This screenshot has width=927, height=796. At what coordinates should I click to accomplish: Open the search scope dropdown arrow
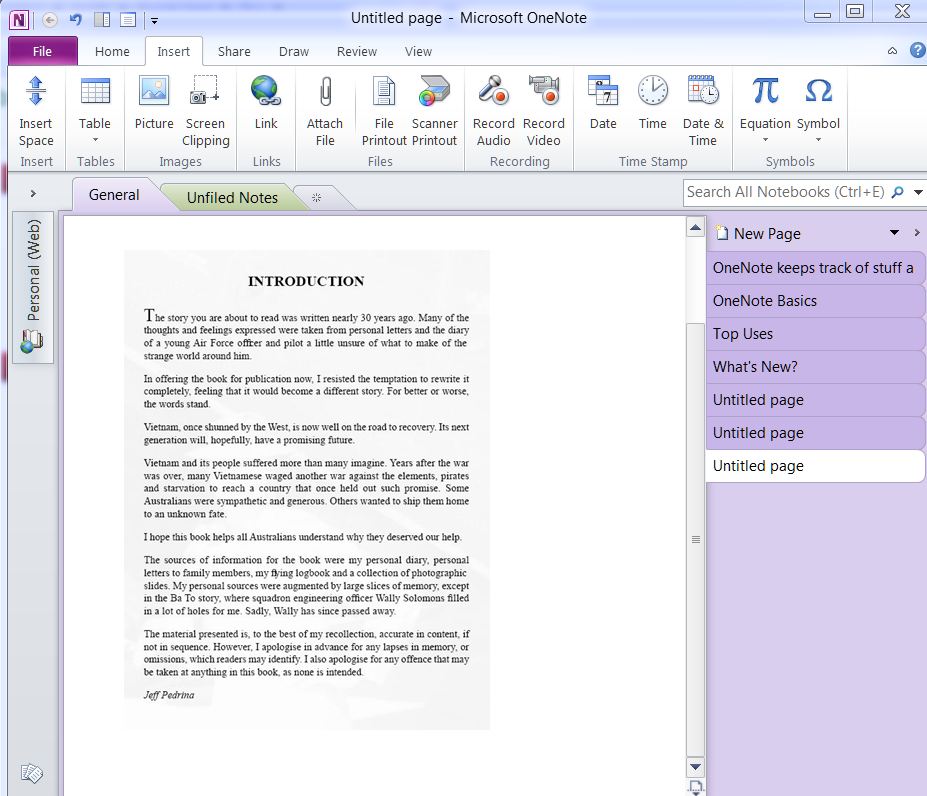pos(918,192)
